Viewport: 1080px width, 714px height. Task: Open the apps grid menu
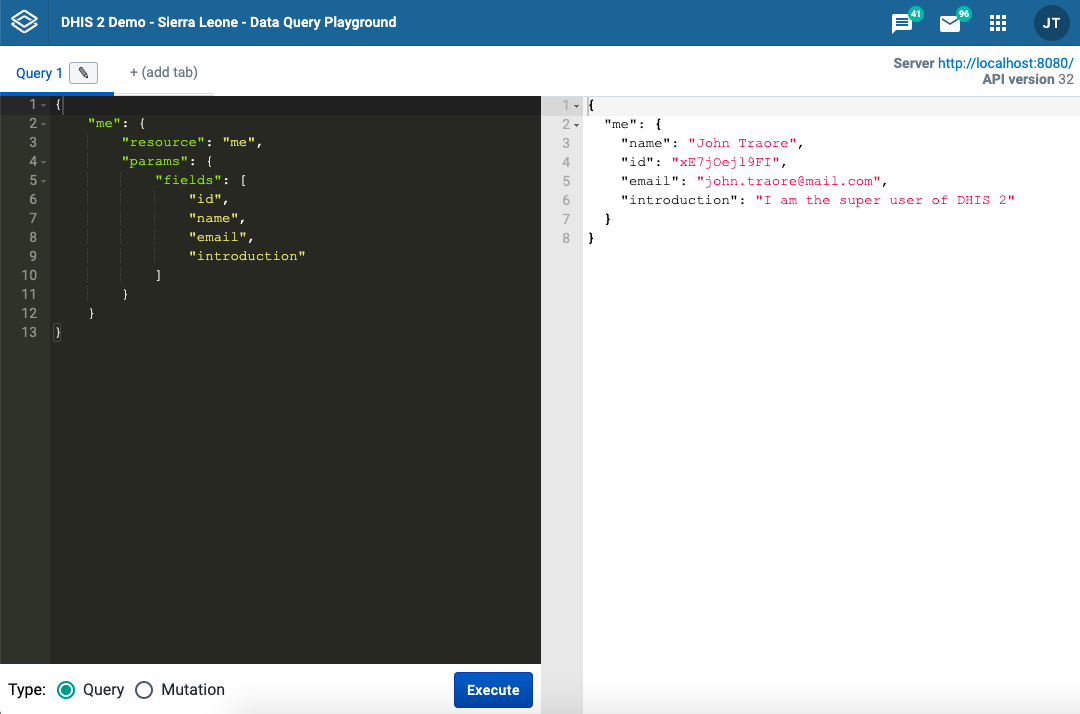click(997, 23)
